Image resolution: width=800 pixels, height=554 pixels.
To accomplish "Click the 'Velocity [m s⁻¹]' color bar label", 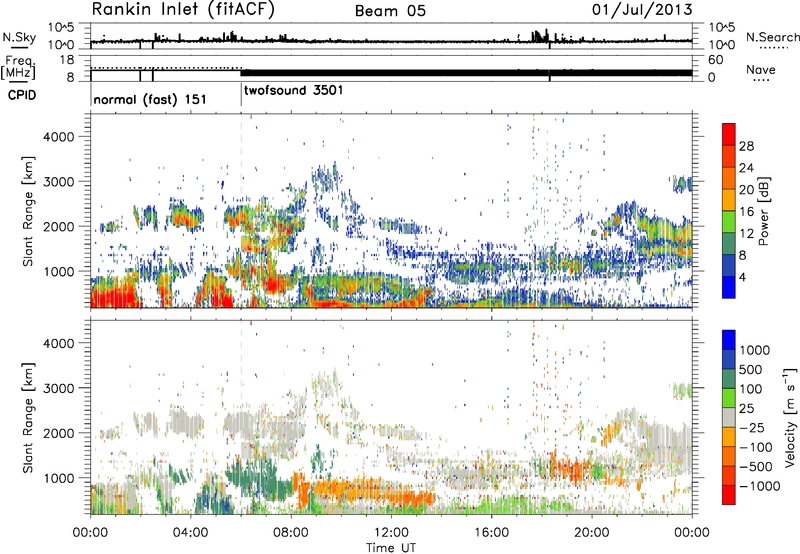I will pos(790,417).
